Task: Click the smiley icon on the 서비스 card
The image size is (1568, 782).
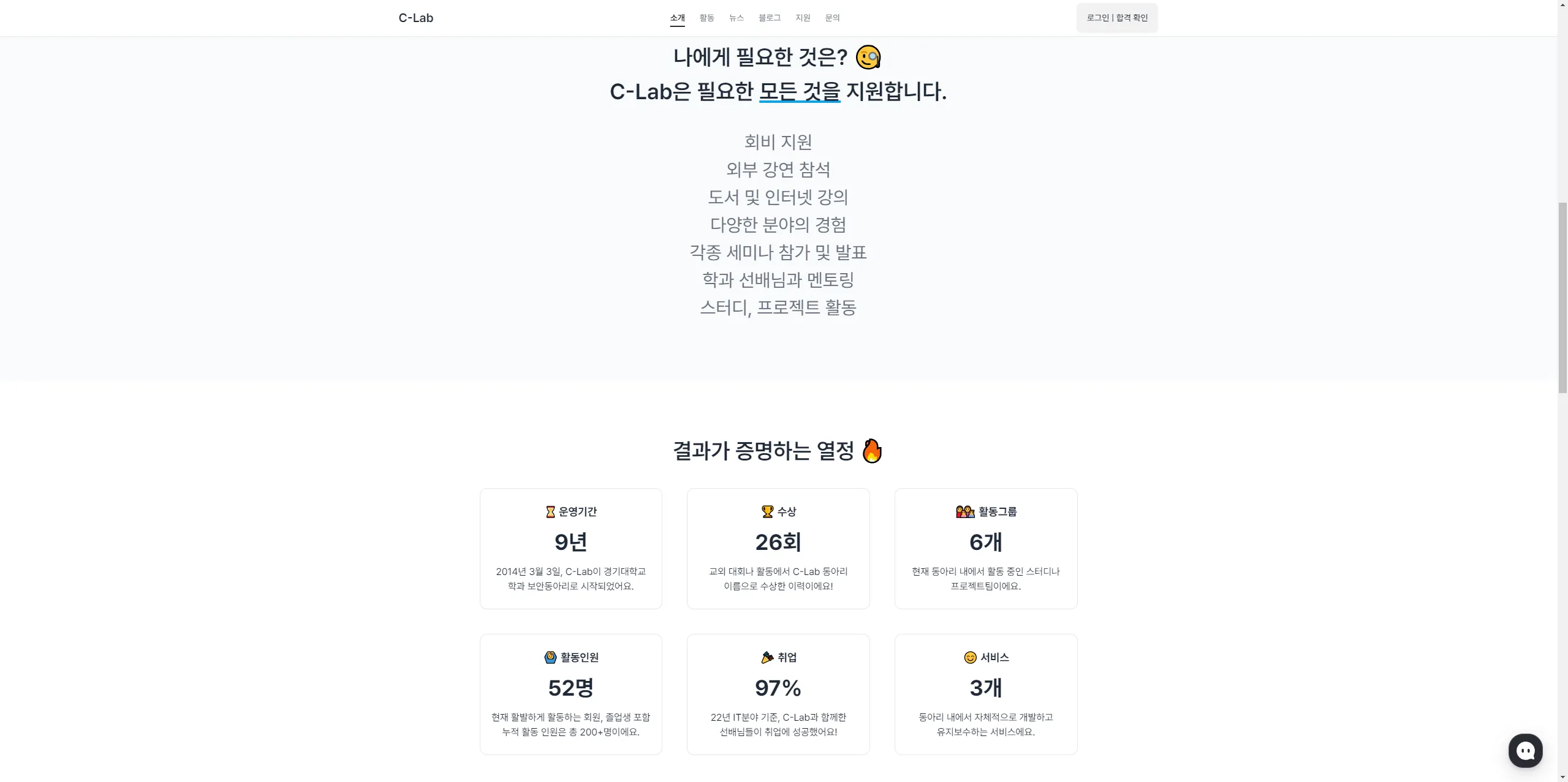Action: (x=970, y=656)
